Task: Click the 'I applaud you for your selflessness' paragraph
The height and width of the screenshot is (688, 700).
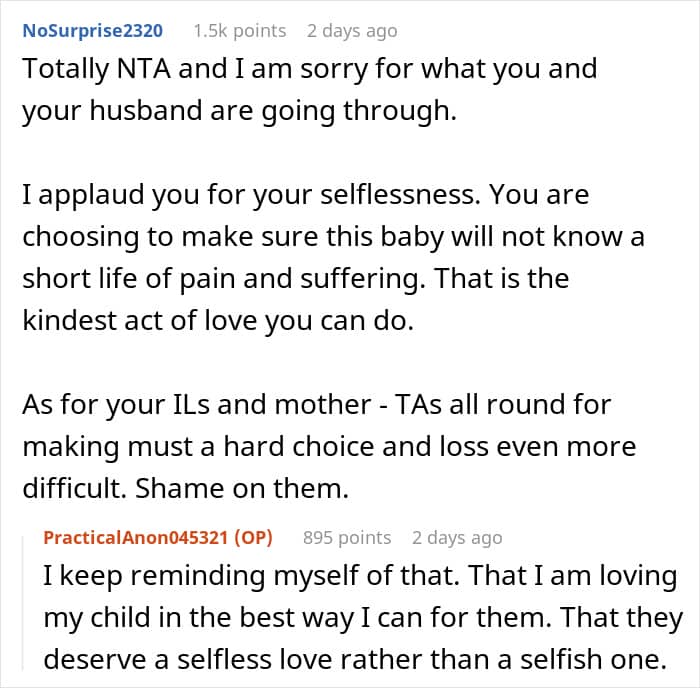Action: (x=333, y=258)
